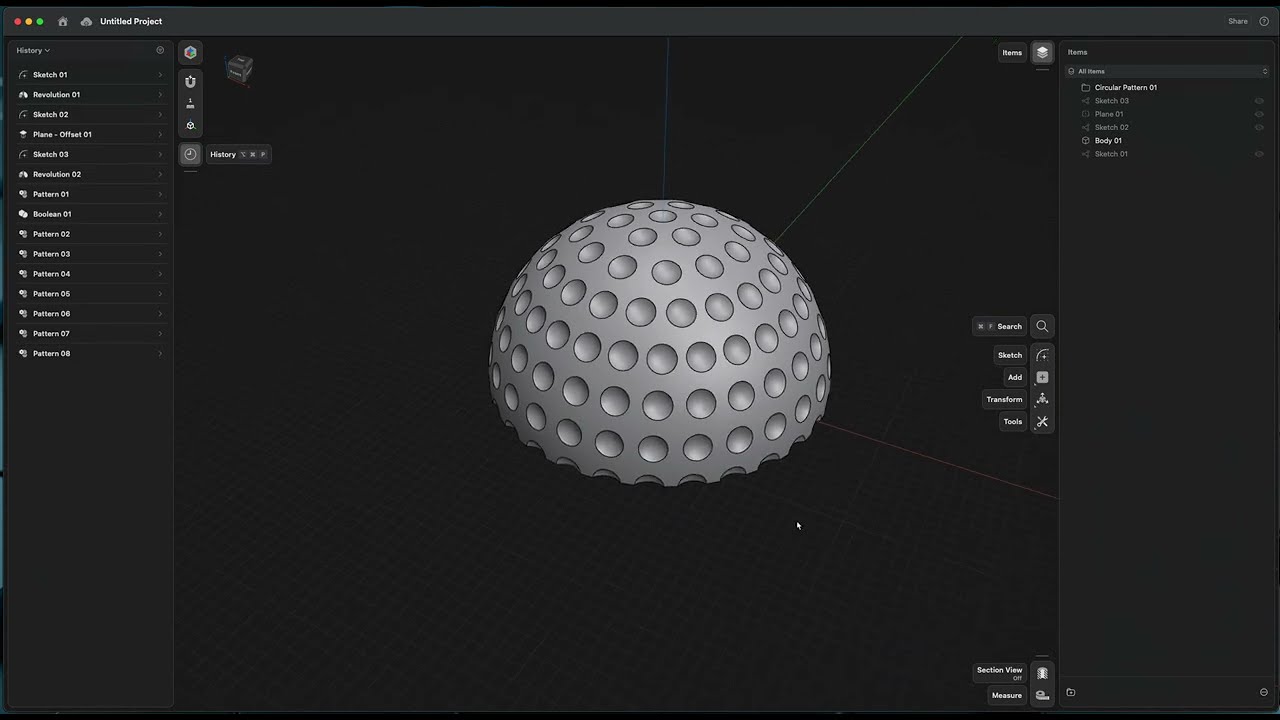Select Pattern 05 in the history list
This screenshot has height=720, width=1280.
pyautogui.click(x=91, y=294)
